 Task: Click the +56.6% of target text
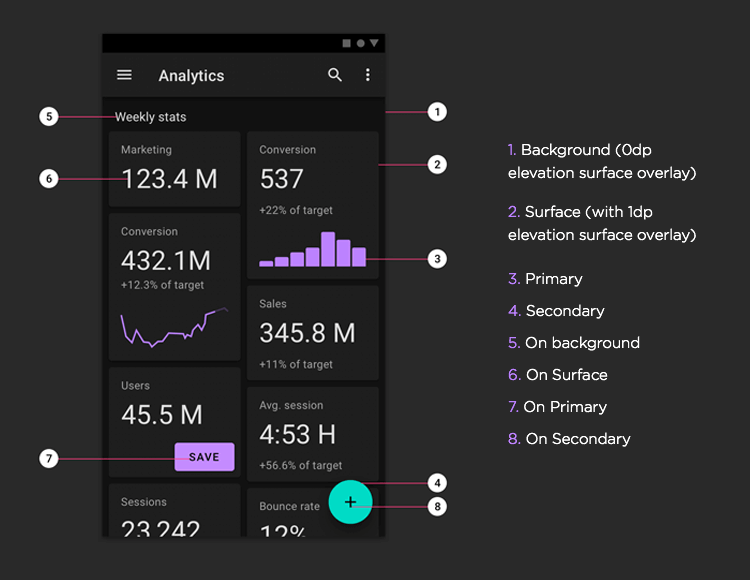[x=300, y=465]
